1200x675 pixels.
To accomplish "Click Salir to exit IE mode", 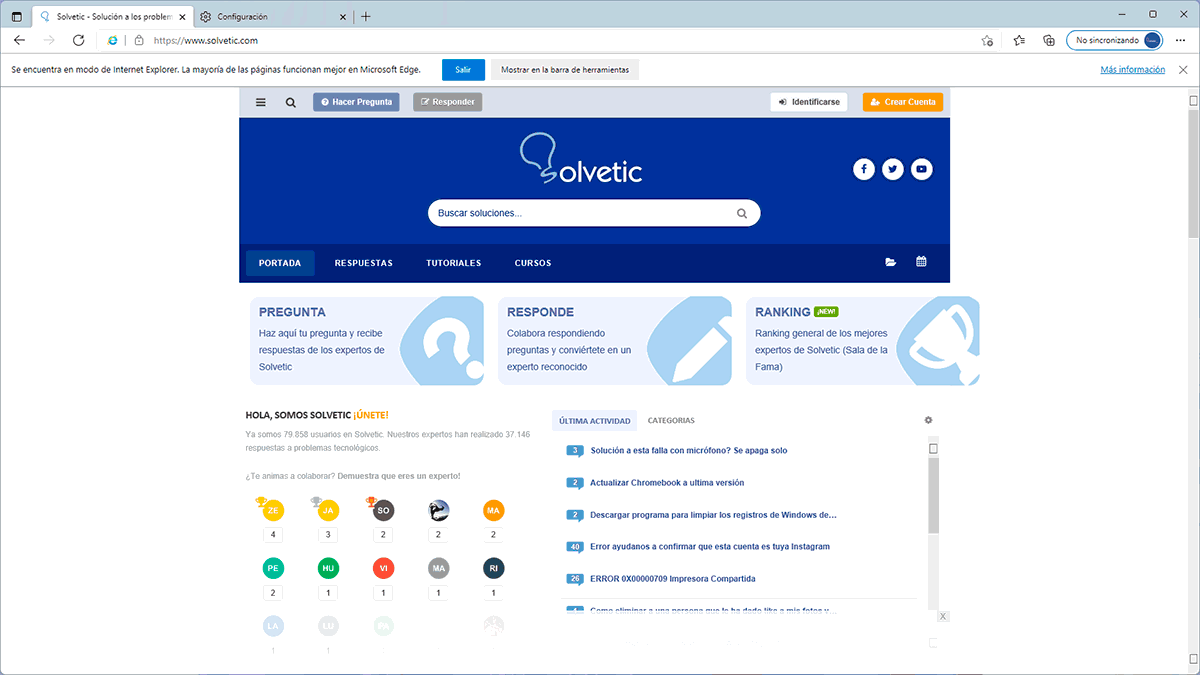I will click(x=463, y=70).
